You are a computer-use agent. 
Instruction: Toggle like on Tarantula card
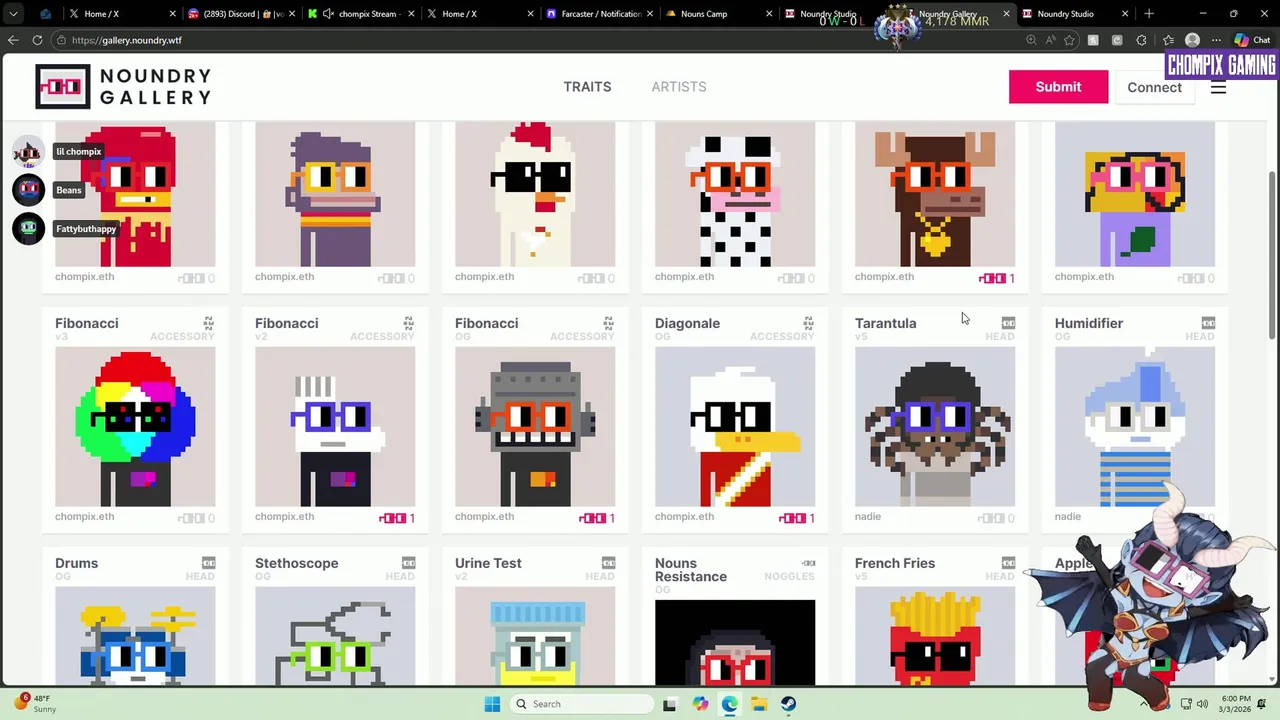[x=997, y=518]
